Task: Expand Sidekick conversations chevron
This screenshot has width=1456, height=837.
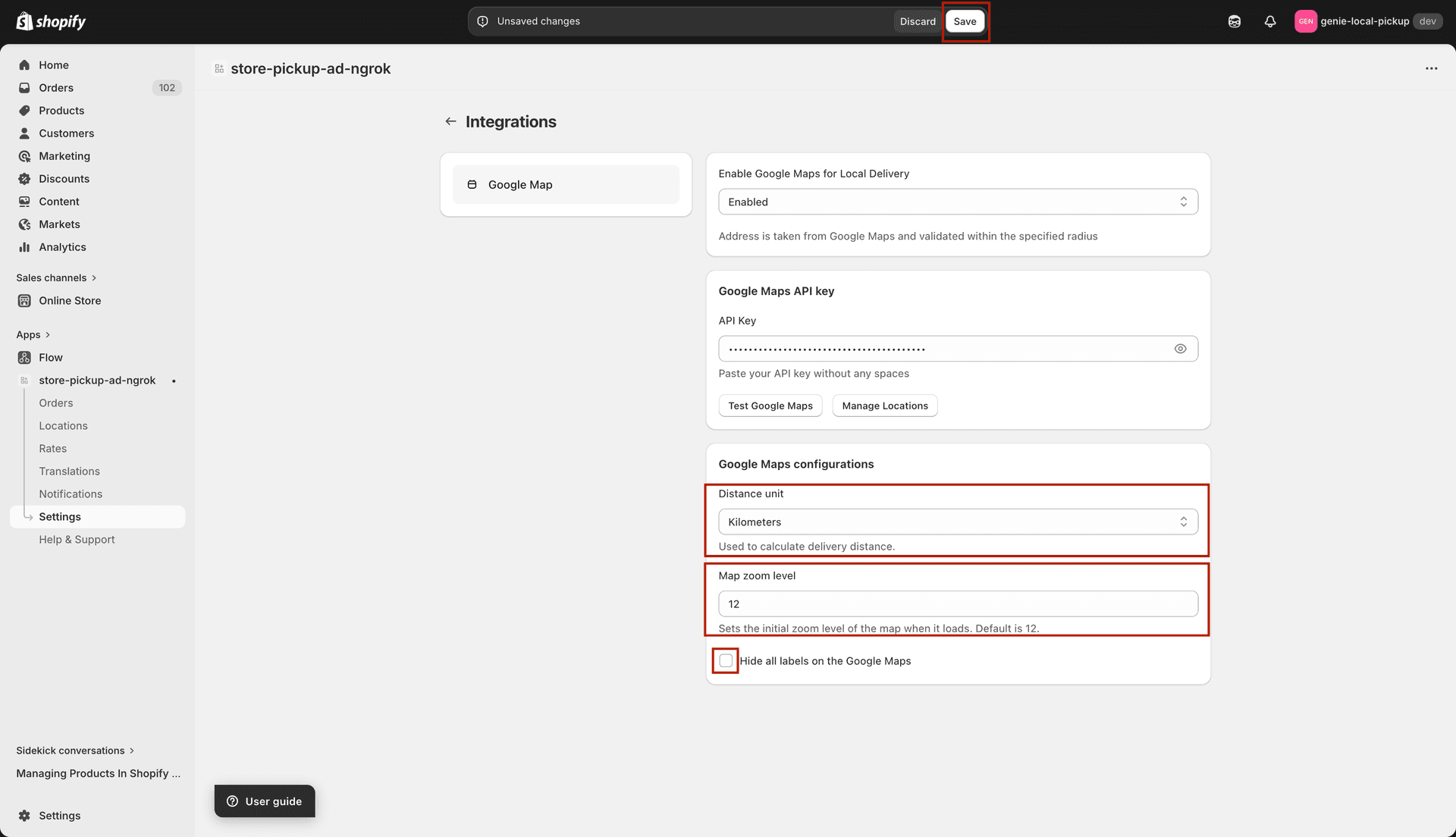Action: [132, 751]
